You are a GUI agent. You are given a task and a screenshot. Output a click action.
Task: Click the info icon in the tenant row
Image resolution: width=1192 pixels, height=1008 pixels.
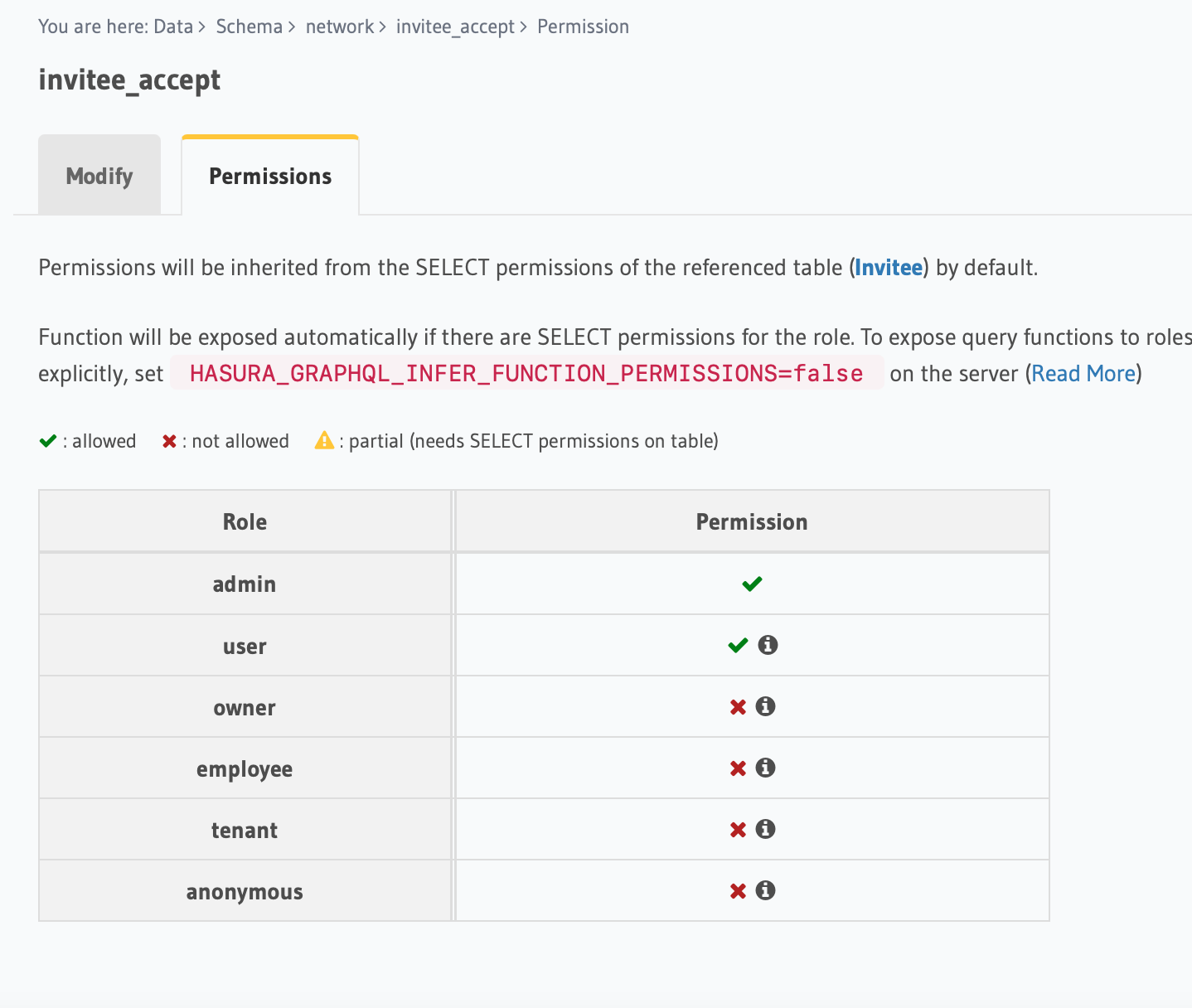click(765, 829)
